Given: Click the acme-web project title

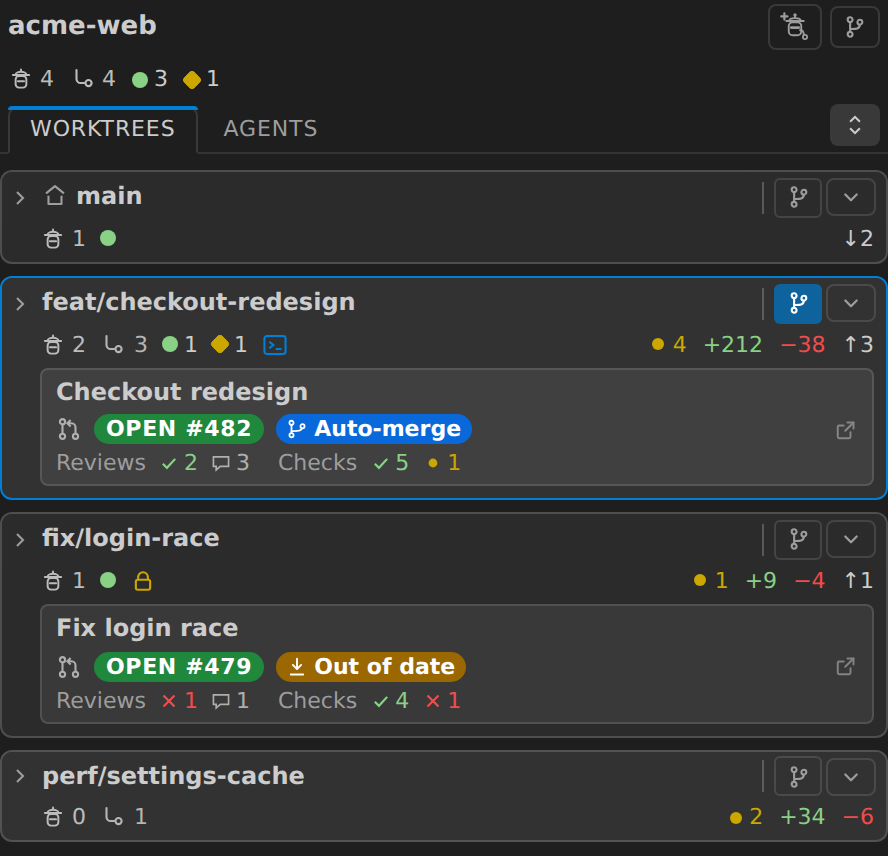Looking at the screenshot, I should click(82, 25).
